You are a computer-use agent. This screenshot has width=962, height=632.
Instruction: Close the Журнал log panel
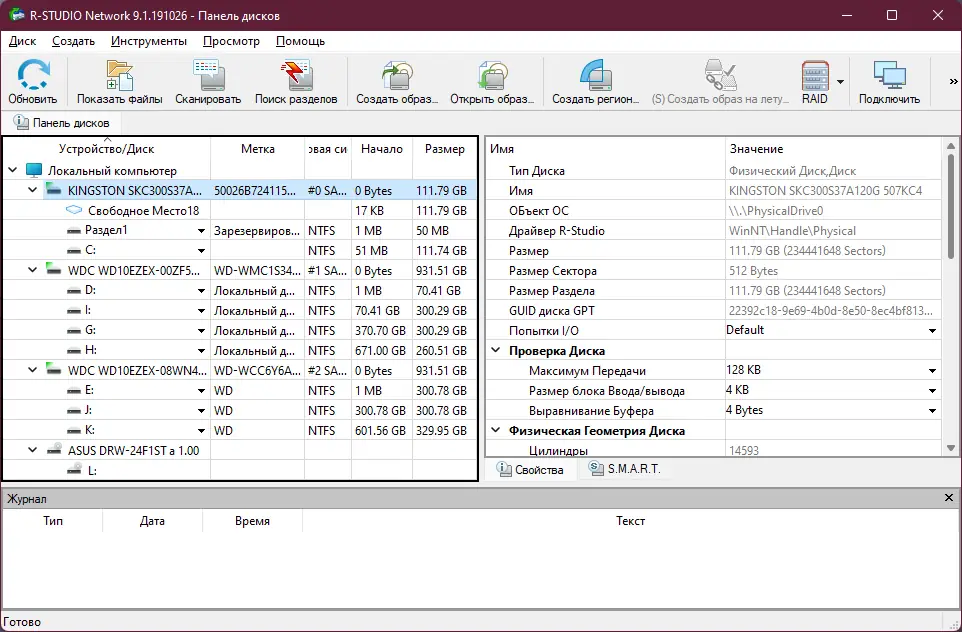pos(949,498)
